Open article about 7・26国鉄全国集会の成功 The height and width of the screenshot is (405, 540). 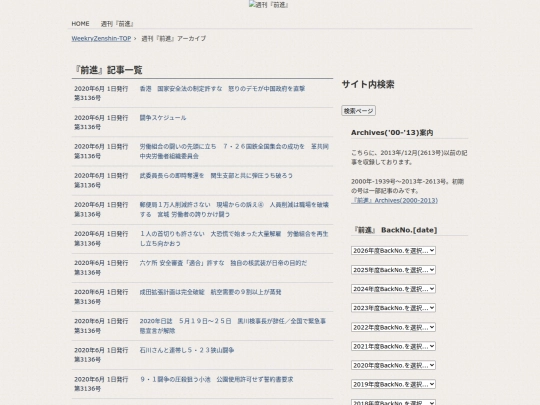pos(234,151)
